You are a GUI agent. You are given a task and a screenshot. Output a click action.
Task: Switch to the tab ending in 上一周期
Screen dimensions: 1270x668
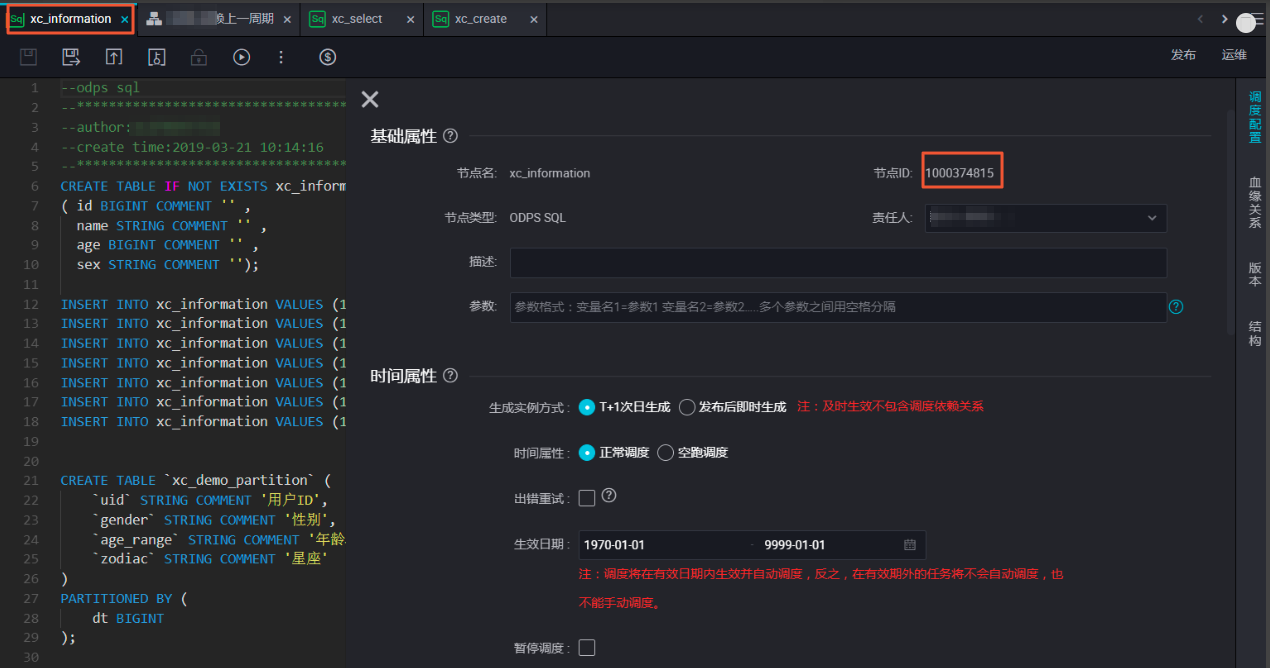point(218,19)
